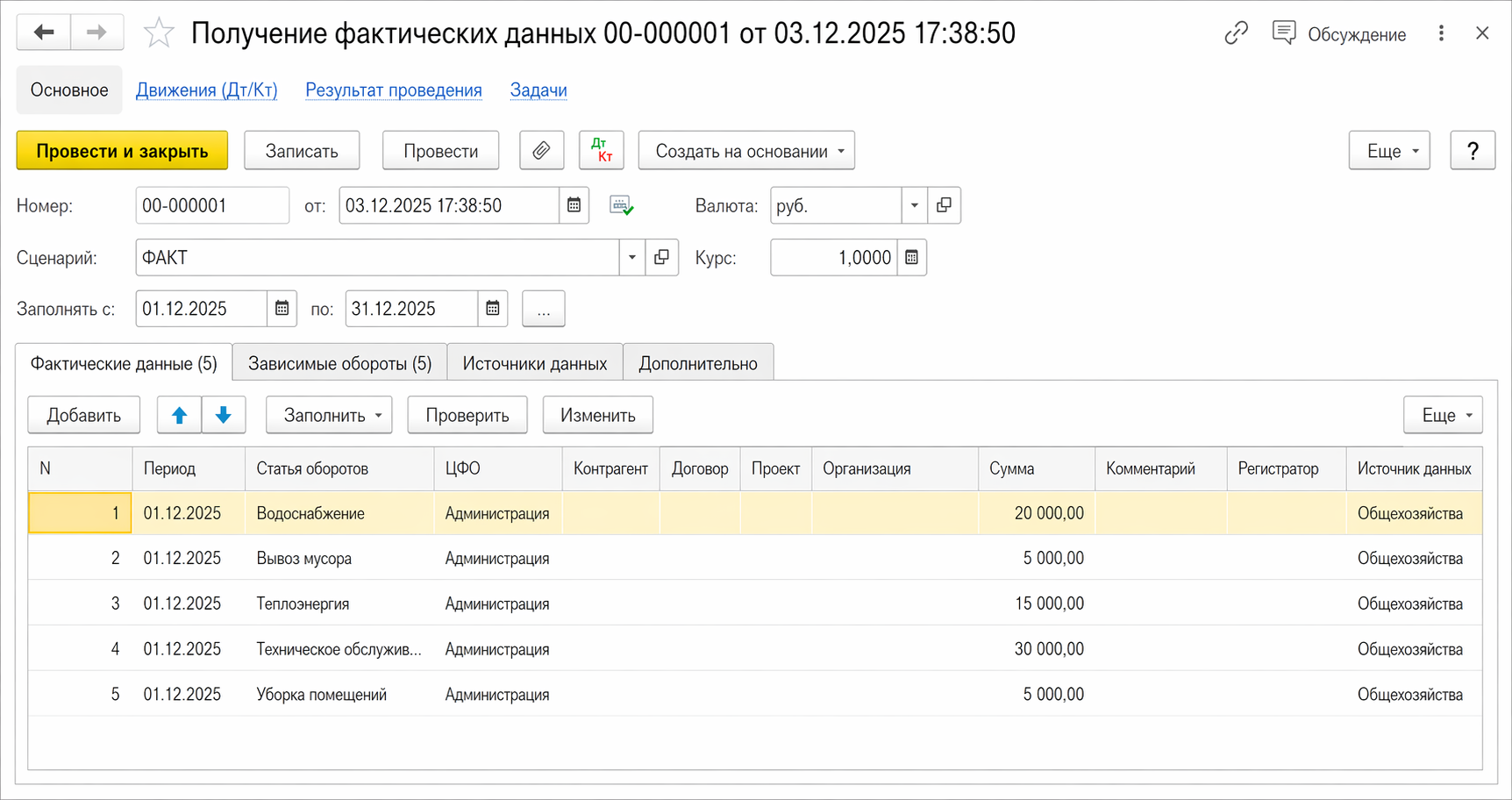
Task: Attach files using the paperclip icon
Action: pyautogui.click(x=541, y=151)
